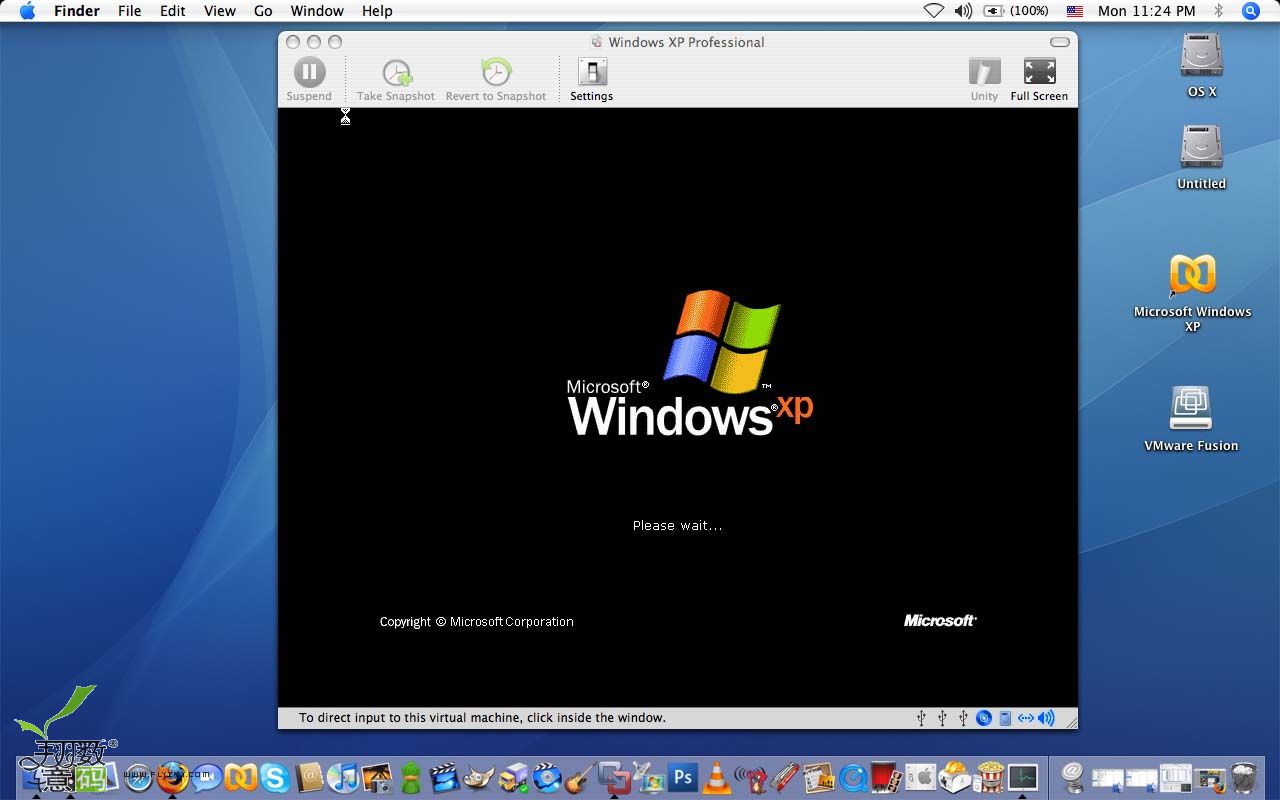Open the Window menu

point(317,11)
